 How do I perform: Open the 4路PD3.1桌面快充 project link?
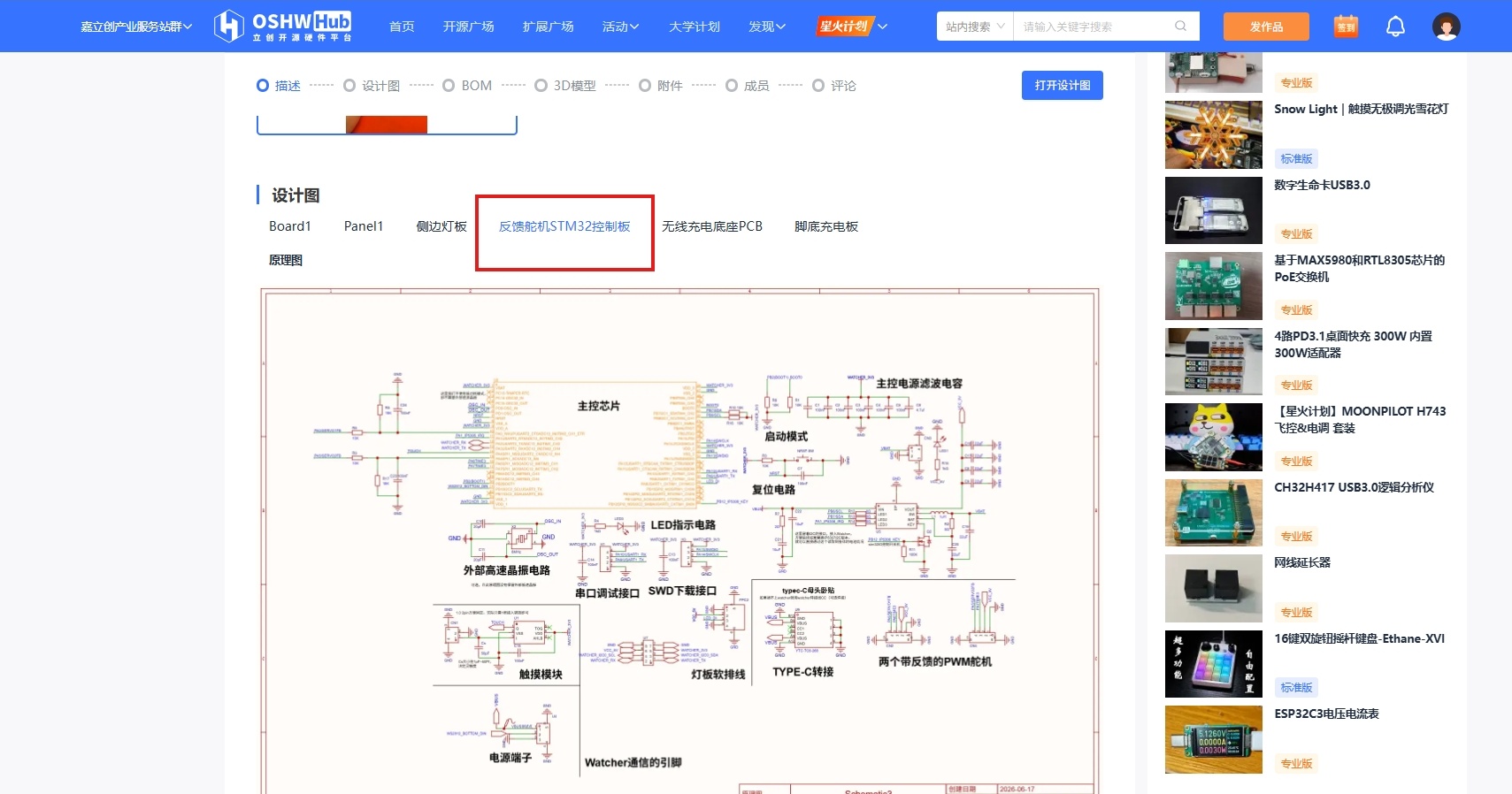[x=1354, y=344]
